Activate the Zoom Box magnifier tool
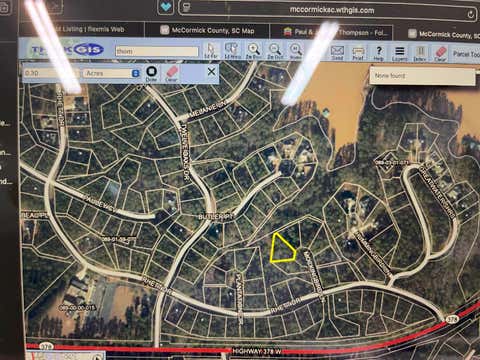480x360 pixels. tap(254, 51)
